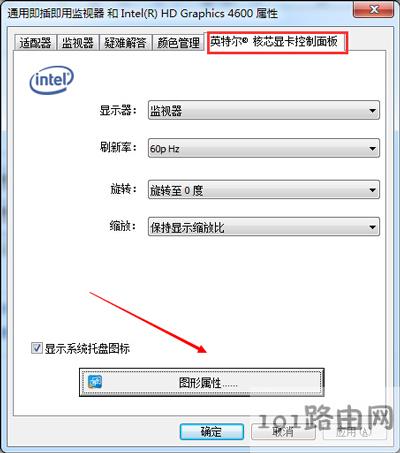Click the 旋转至 0 度 combo text
Viewport: 400px width, 453px height.
176,190
